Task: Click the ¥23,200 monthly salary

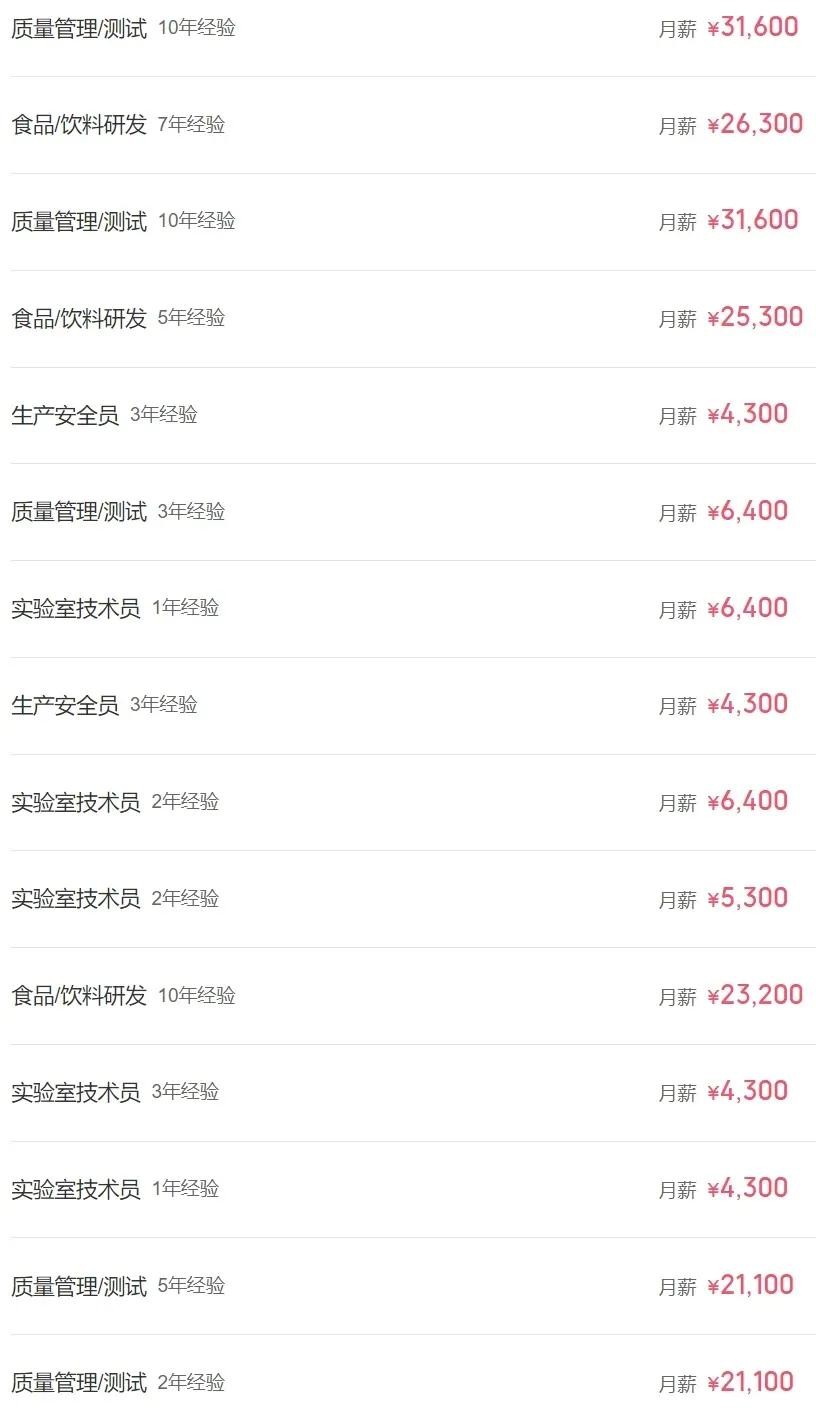Action: point(754,995)
